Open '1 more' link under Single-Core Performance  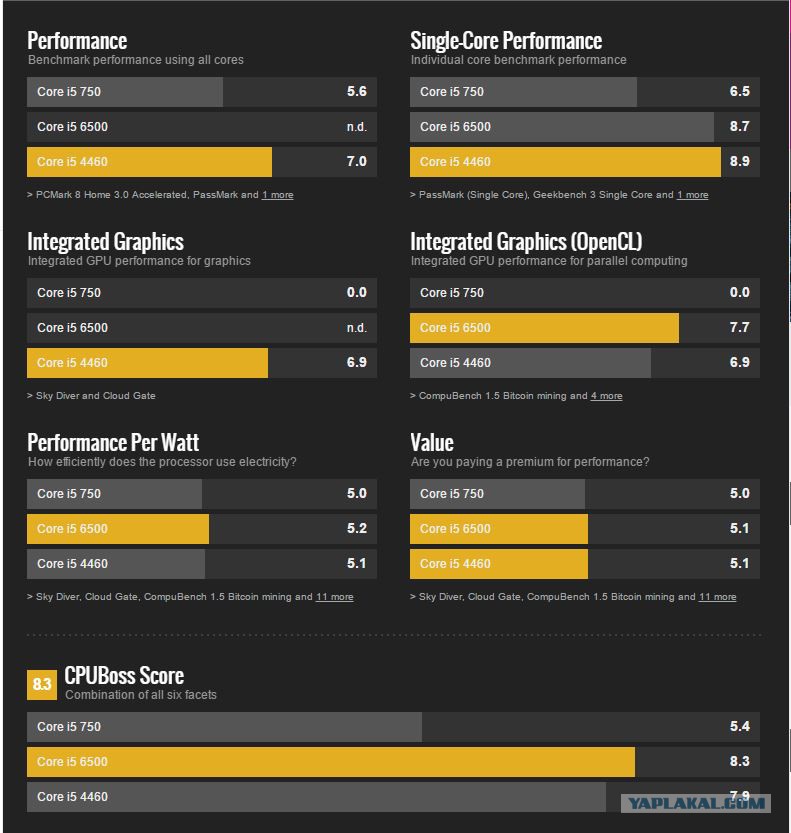pos(692,195)
